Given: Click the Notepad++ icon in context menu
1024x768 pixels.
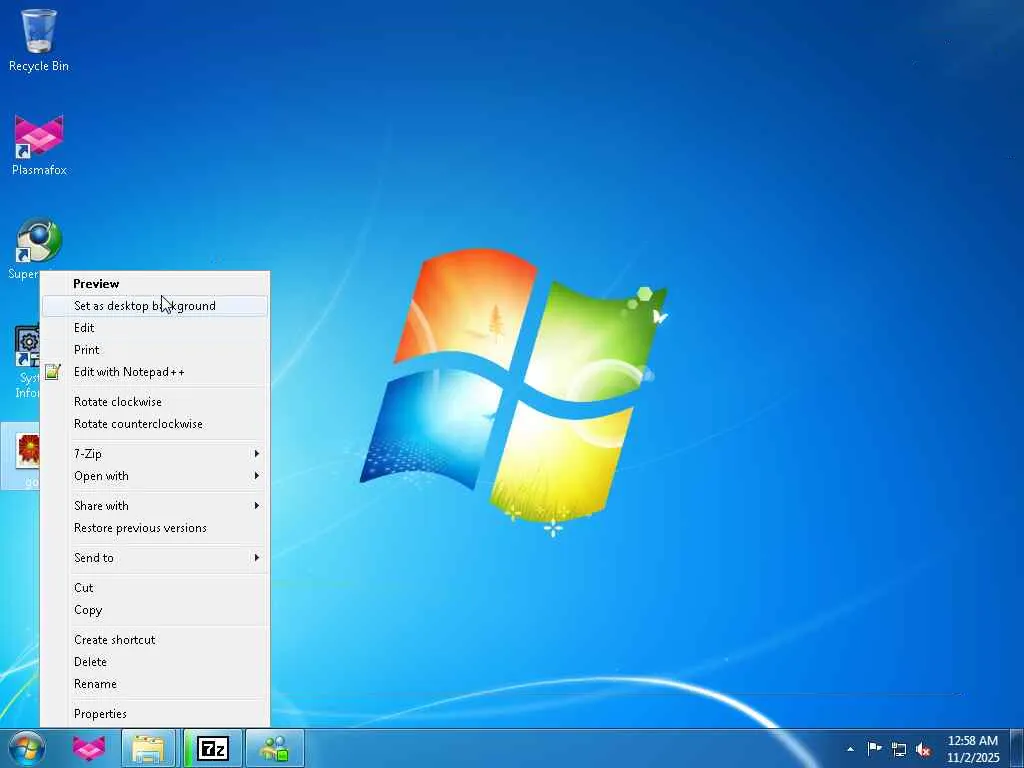Looking at the screenshot, I should (53, 372).
